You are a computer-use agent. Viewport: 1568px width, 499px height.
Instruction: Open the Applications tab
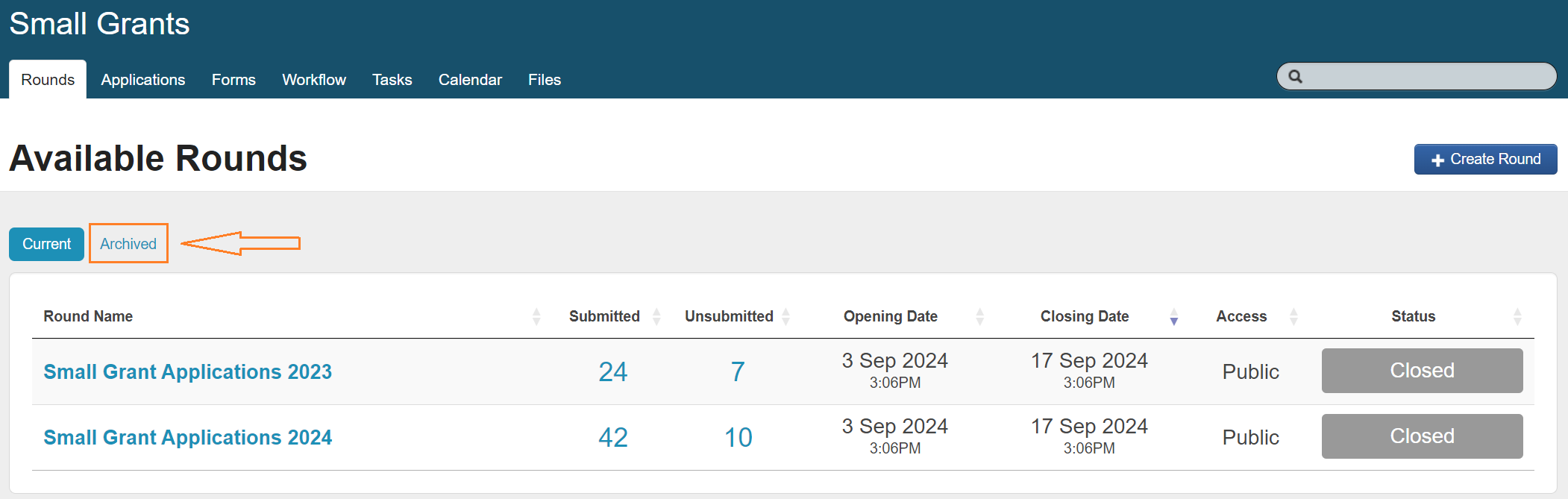143,80
